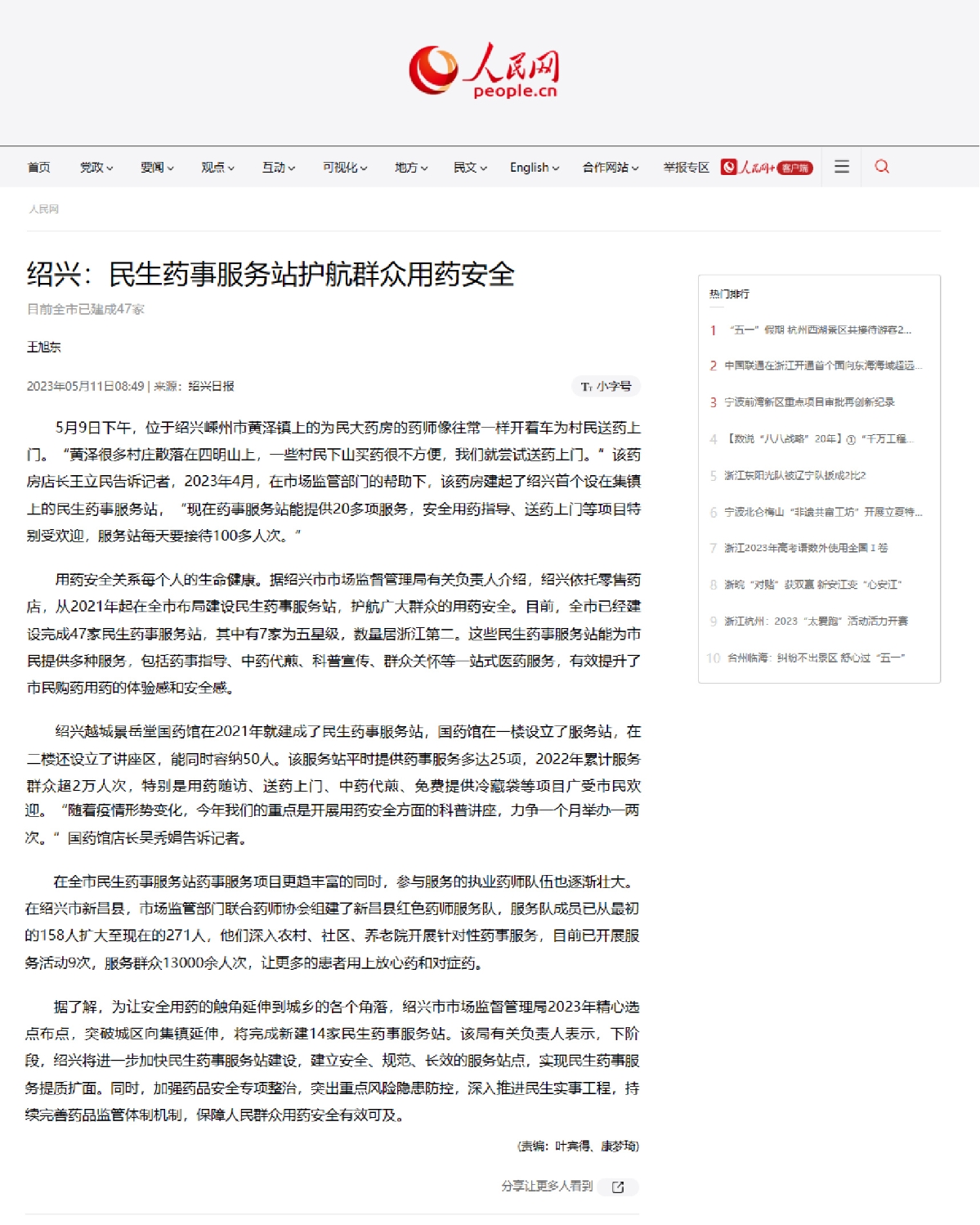Open ranked article 10 about 台州临海
This screenshot has height=1225, width=980.
[x=816, y=657]
